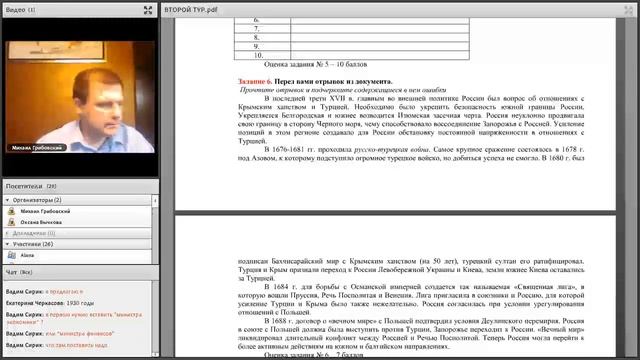The image size is (640, 360).
Task: Click the participant icon beside Alena
Action: (x=11, y=255)
